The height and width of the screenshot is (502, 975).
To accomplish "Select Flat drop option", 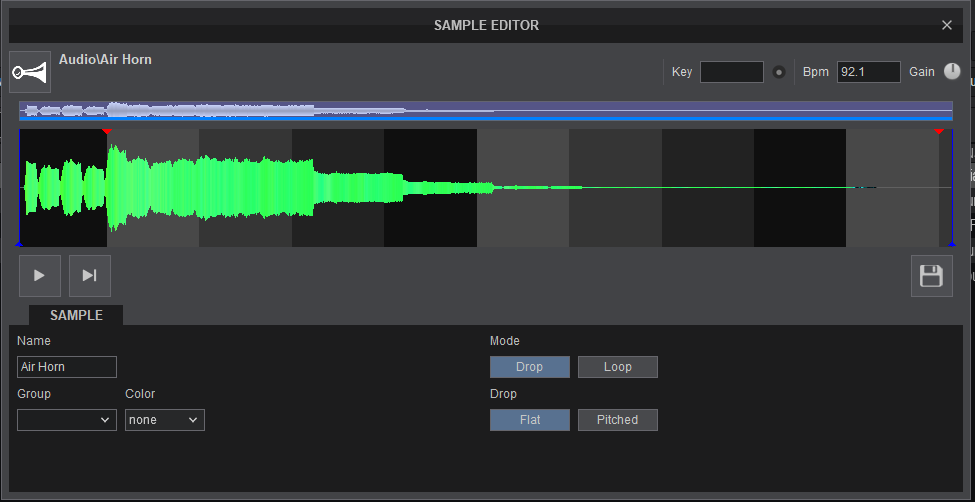I will click(529, 420).
